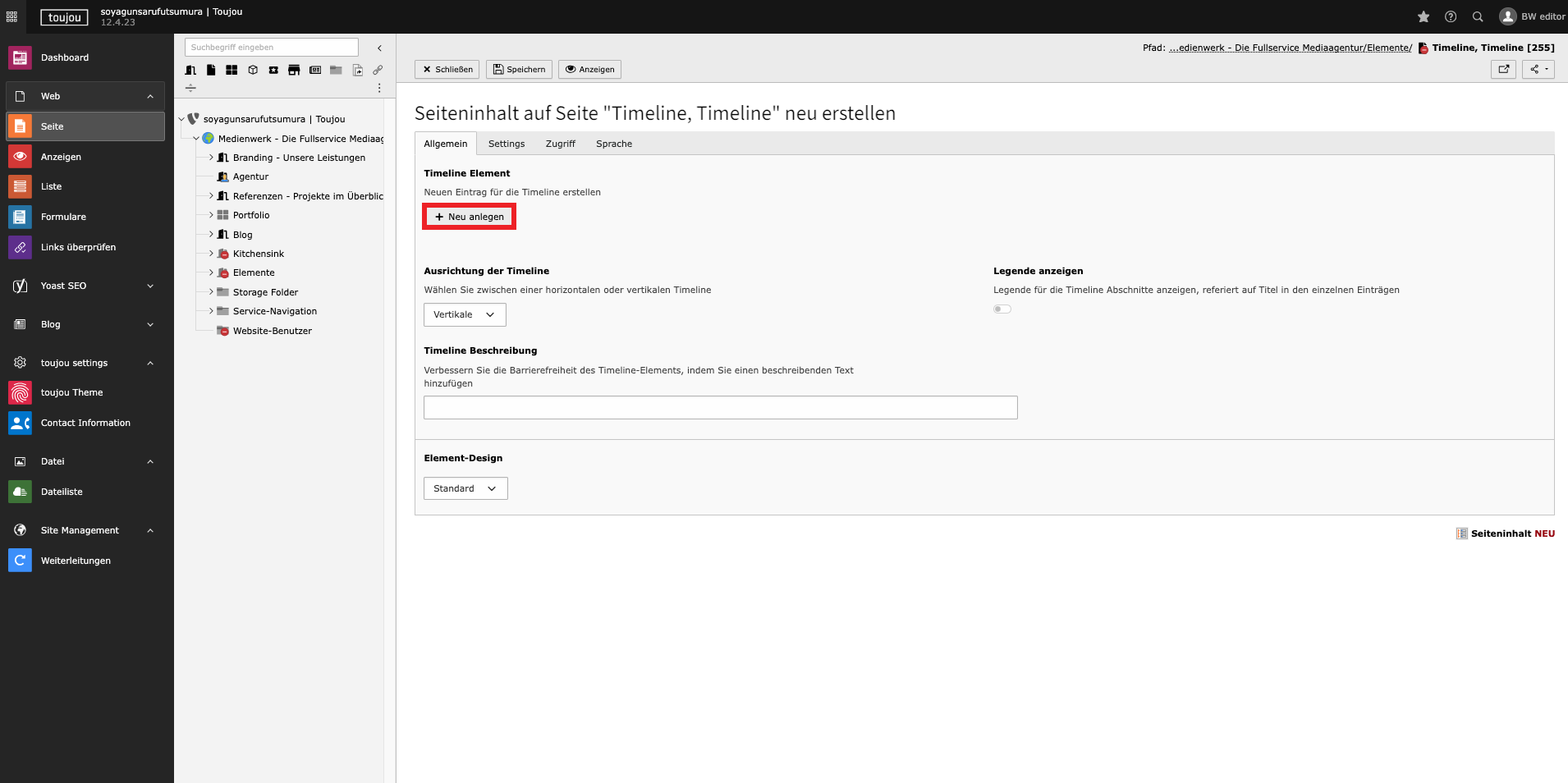
Task: Focus the Timeline Beschreibung text field
Action: [720, 408]
